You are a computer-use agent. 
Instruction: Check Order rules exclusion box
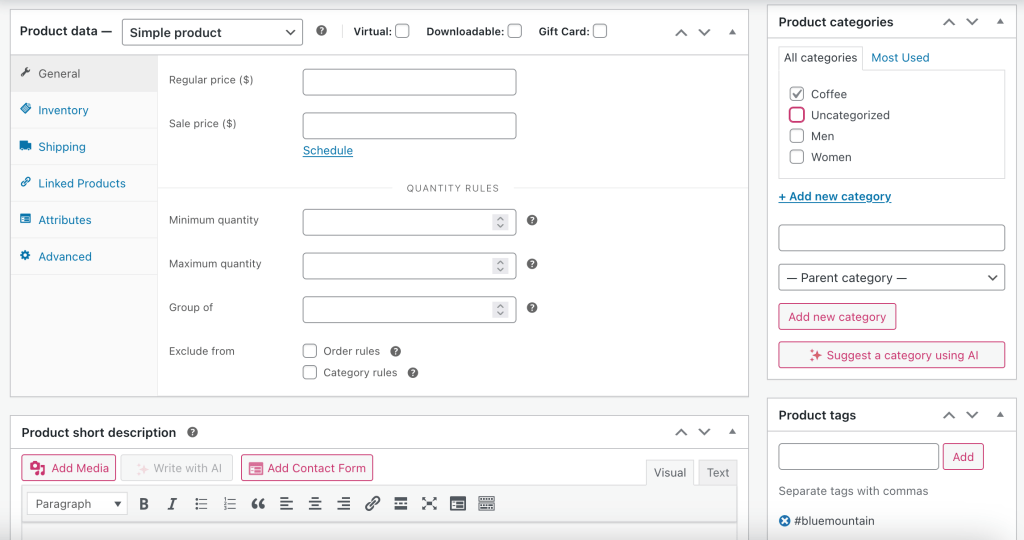click(310, 351)
